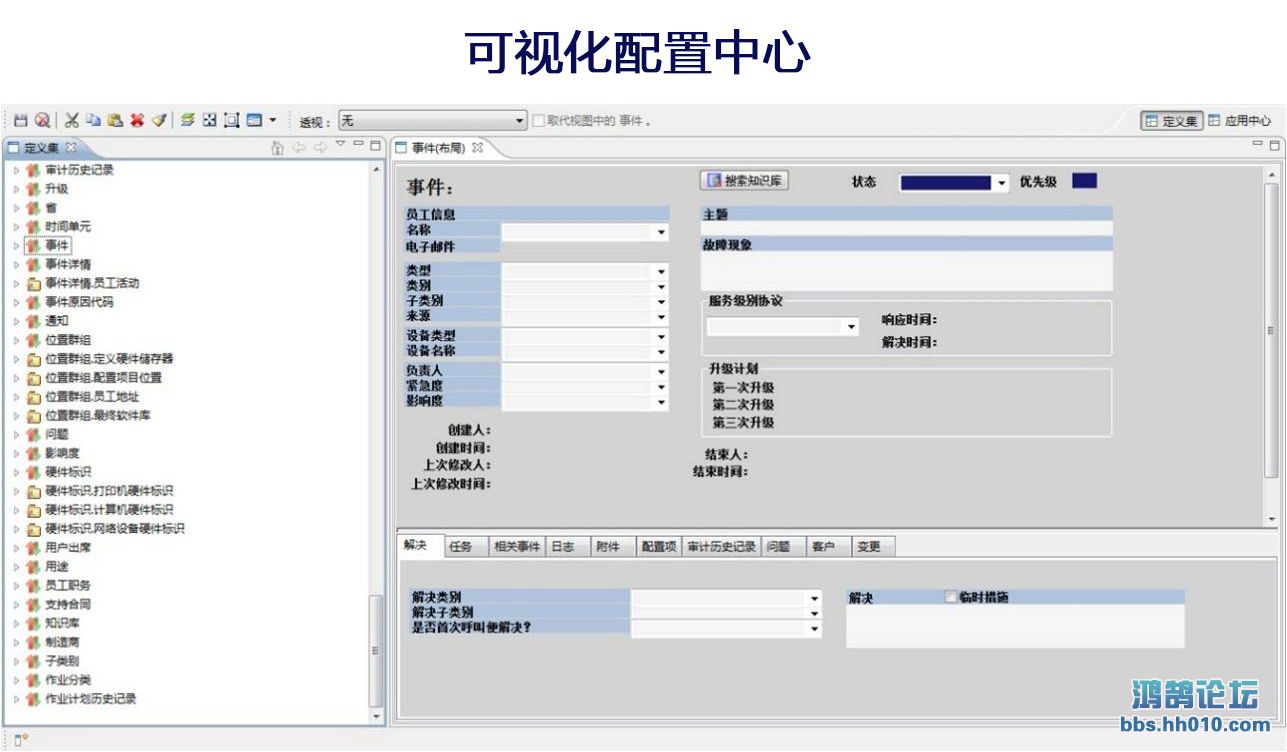Open the 负责人 dropdown
Image resolution: width=1287 pixels, height=752 pixels.
pos(661,372)
